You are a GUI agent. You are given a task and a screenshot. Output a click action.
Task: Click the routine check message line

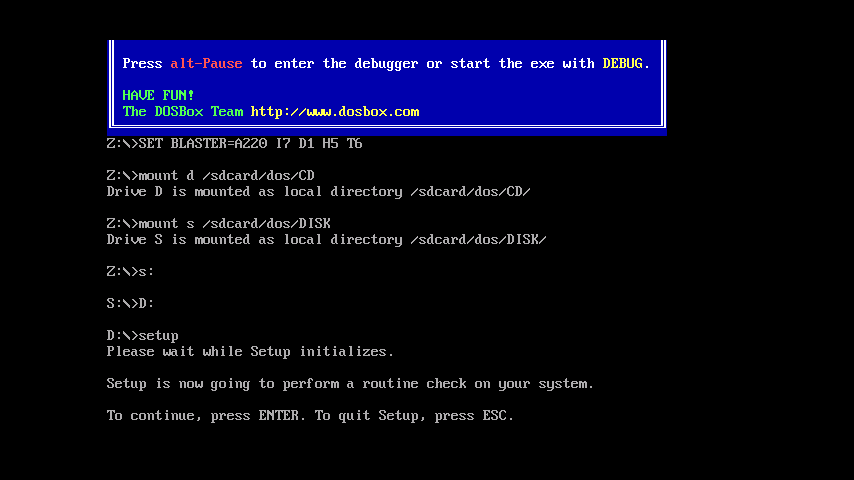[x=350, y=384]
